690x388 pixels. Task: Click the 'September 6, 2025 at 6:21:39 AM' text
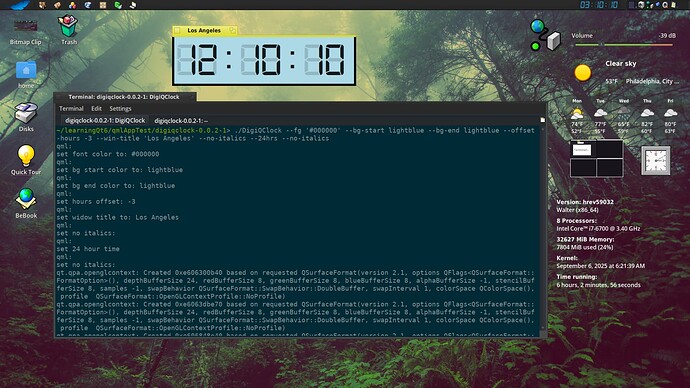(600, 266)
